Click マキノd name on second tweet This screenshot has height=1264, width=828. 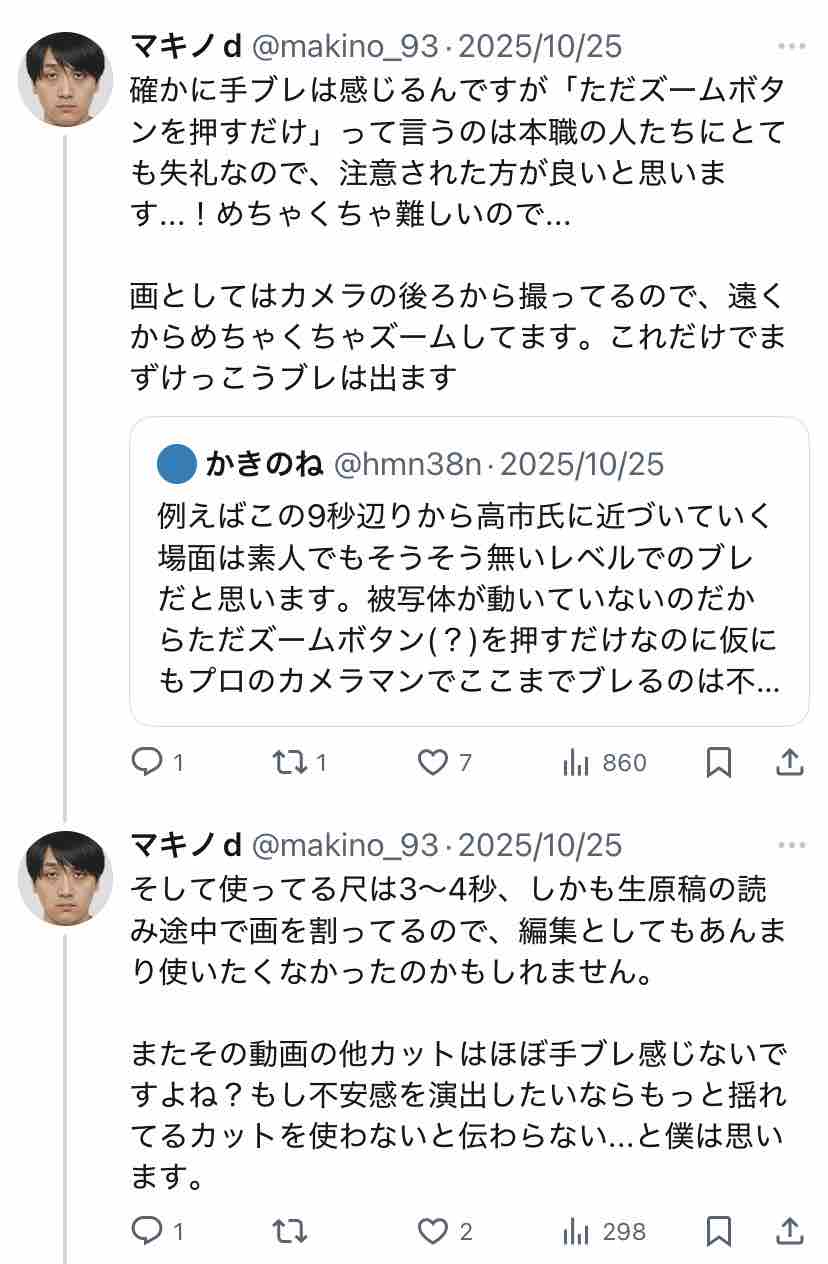pyautogui.click(x=186, y=845)
